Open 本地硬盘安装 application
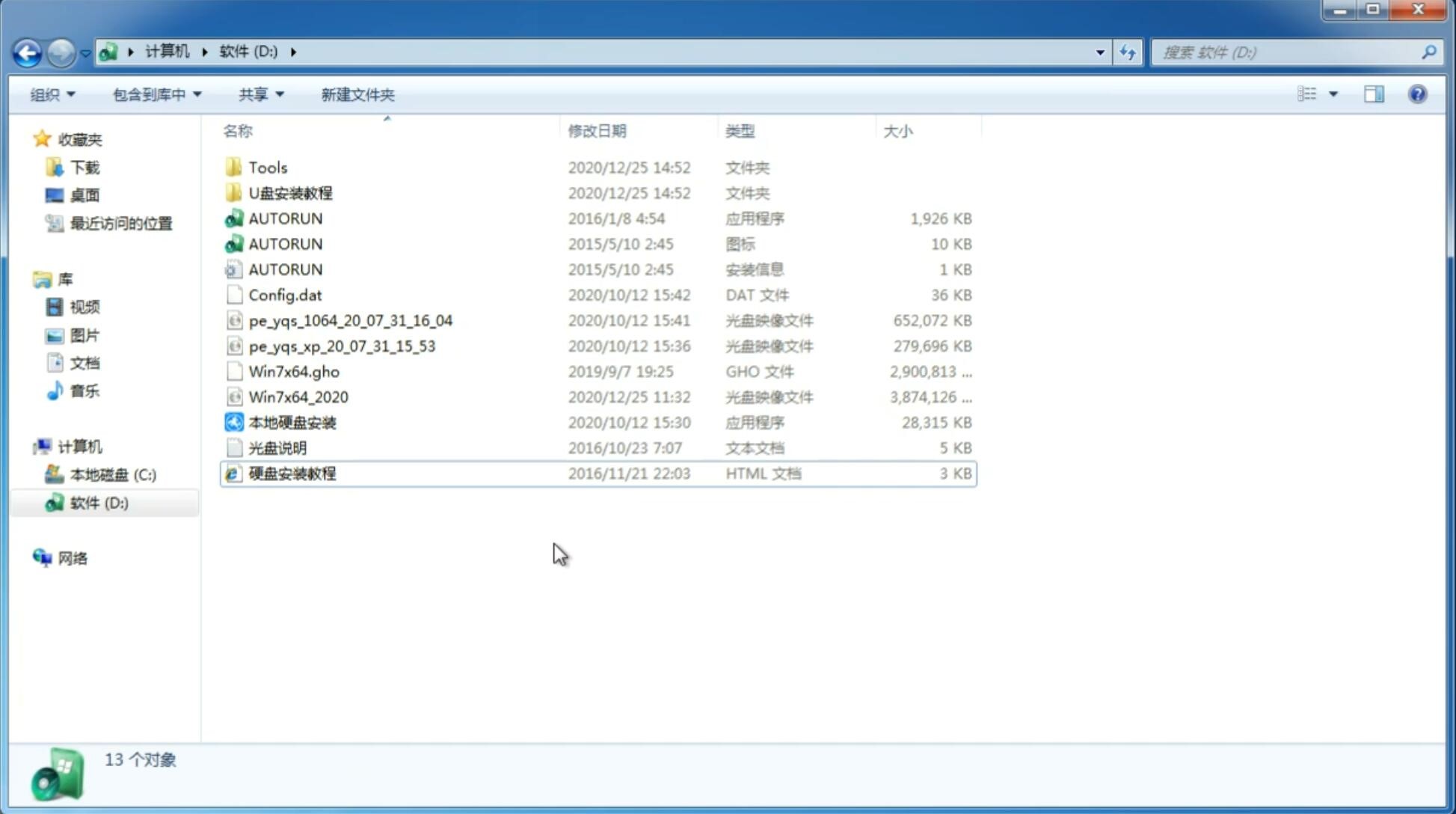The height and width of the screenshot is (814, 1456). [x=292, y=422]
